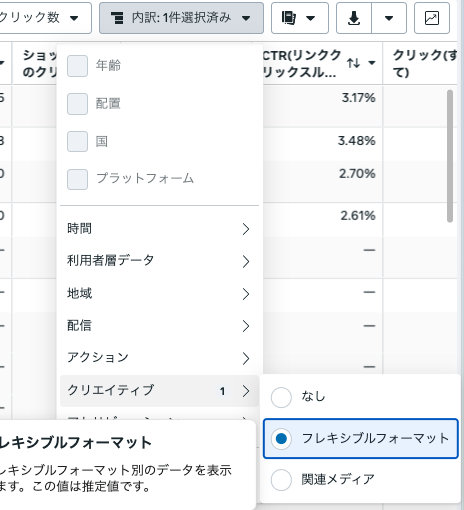Open the CTR column options arrow
Image resolution: width=464 pixels, height=510 pixels.
tap(372, 63)
